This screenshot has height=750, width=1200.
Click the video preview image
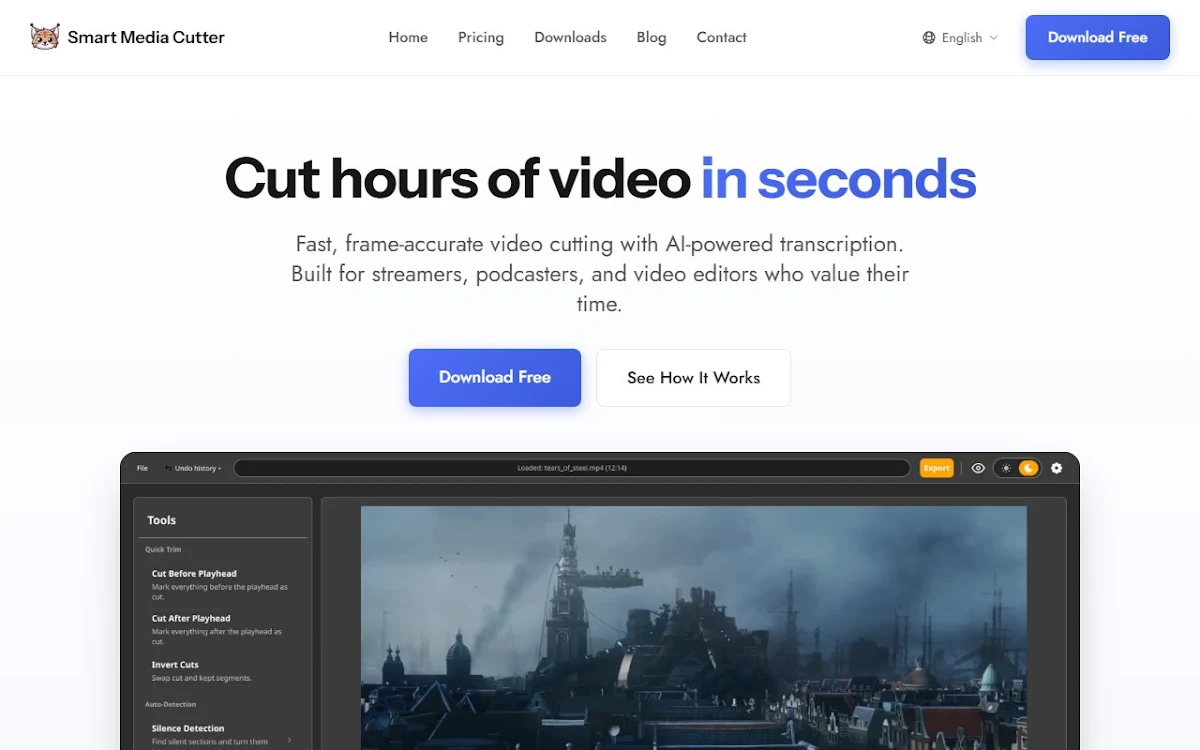tap(694, 627)
